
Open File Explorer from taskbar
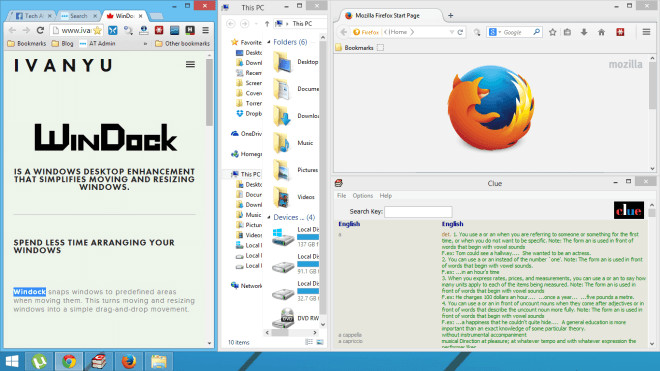(x=159, y=362)
